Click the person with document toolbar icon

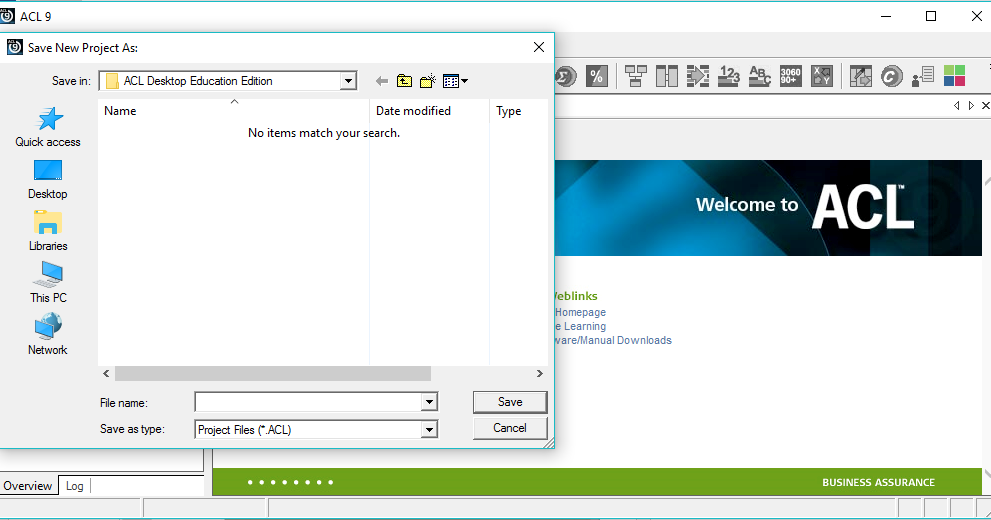click(923, 76)
